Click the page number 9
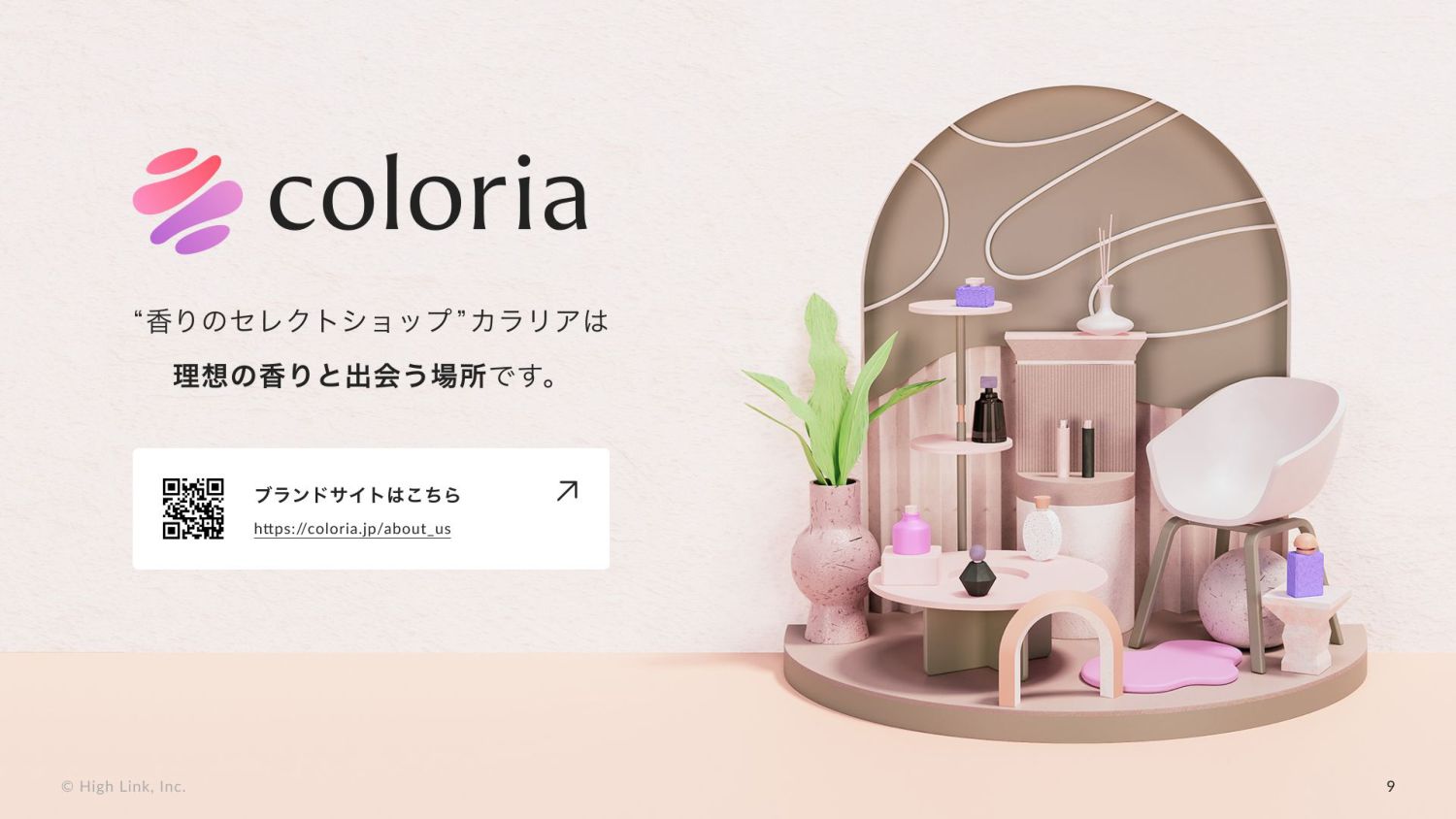 pos(1390,786)
